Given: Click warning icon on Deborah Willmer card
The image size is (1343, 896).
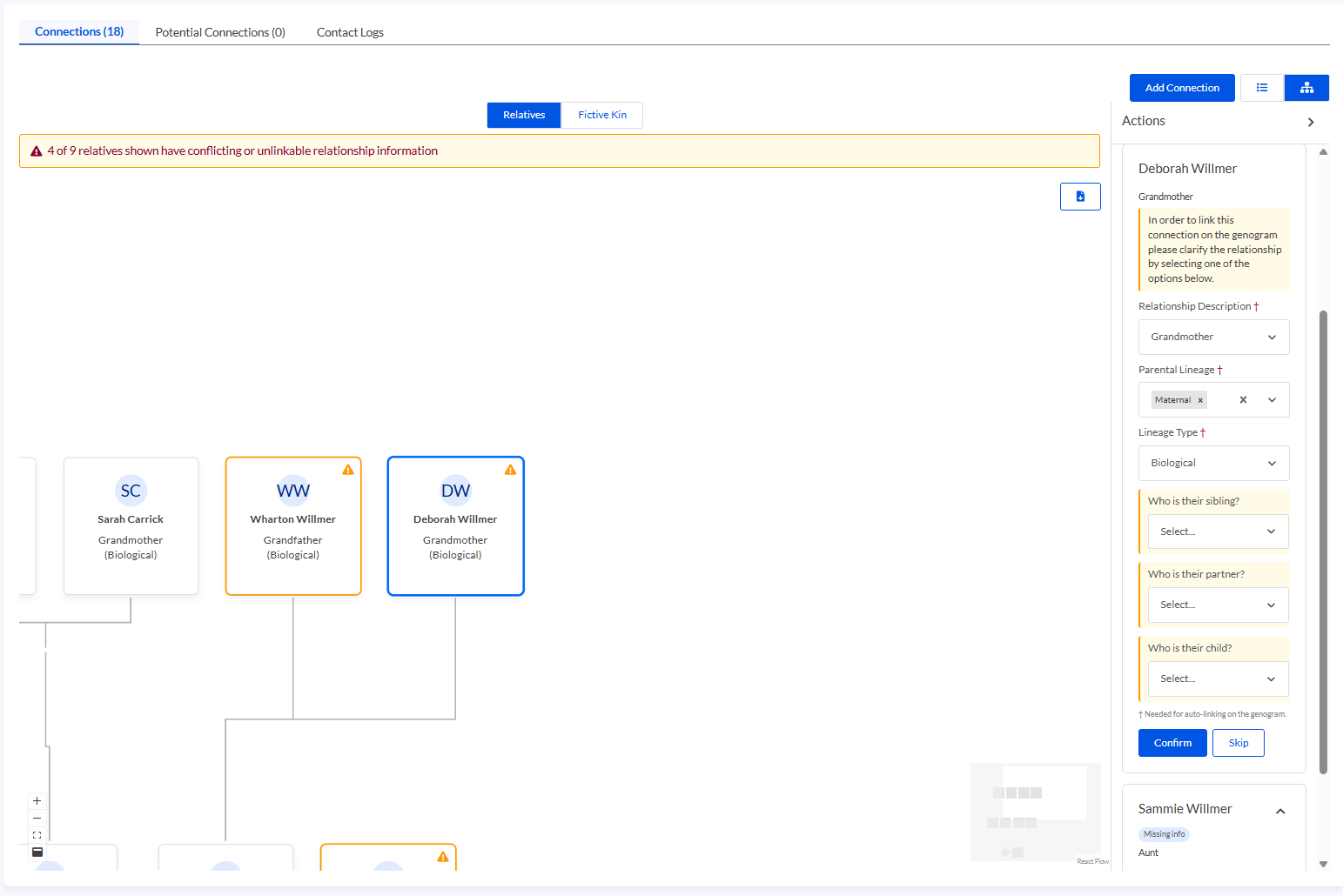Looking at the screenshot, I should [511, 470].
